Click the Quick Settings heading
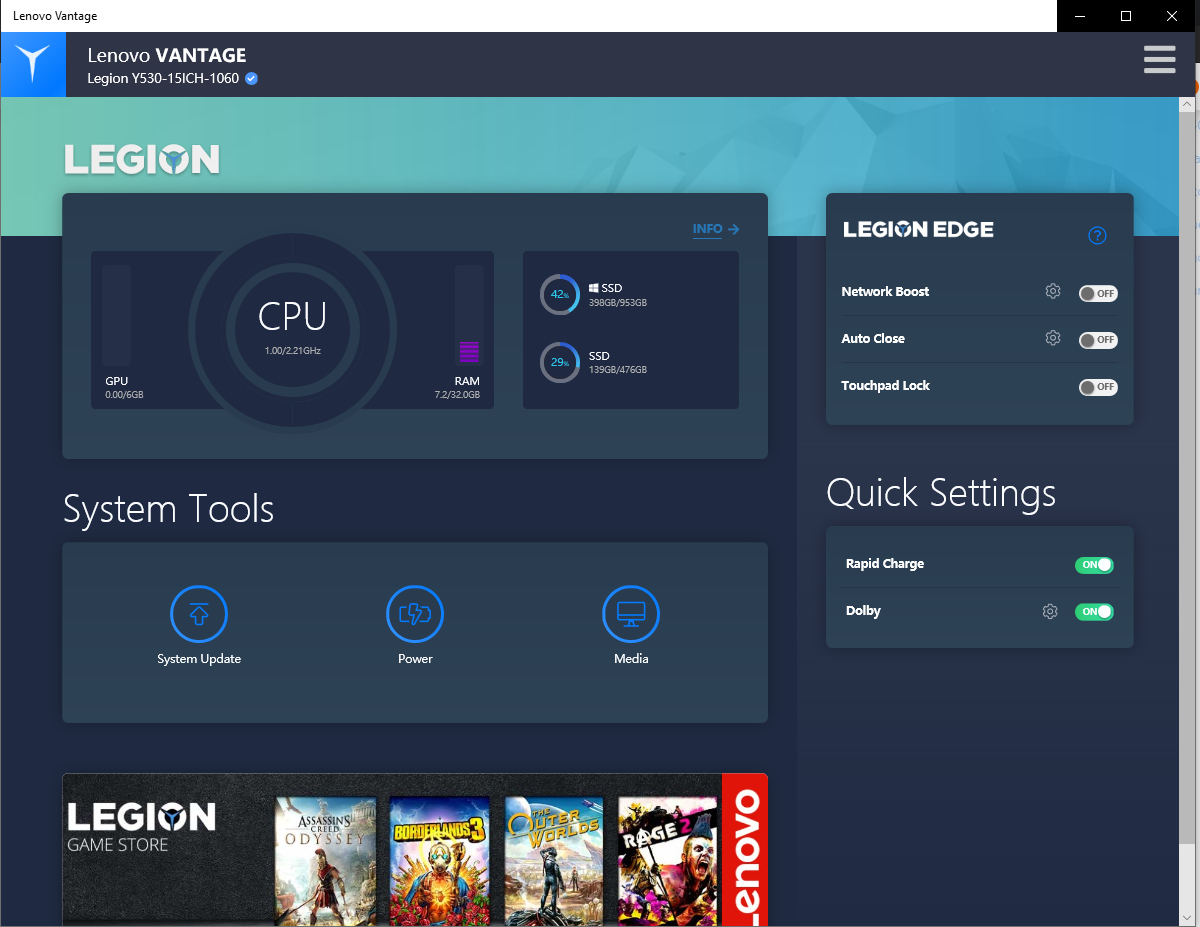The height and width of the screenshot is (927, 1200). [x=941, y=493]
